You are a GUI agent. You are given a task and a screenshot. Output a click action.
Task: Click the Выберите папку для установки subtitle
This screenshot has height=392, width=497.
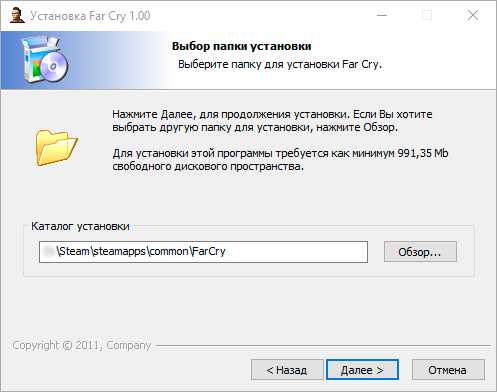tap(280, 64)
